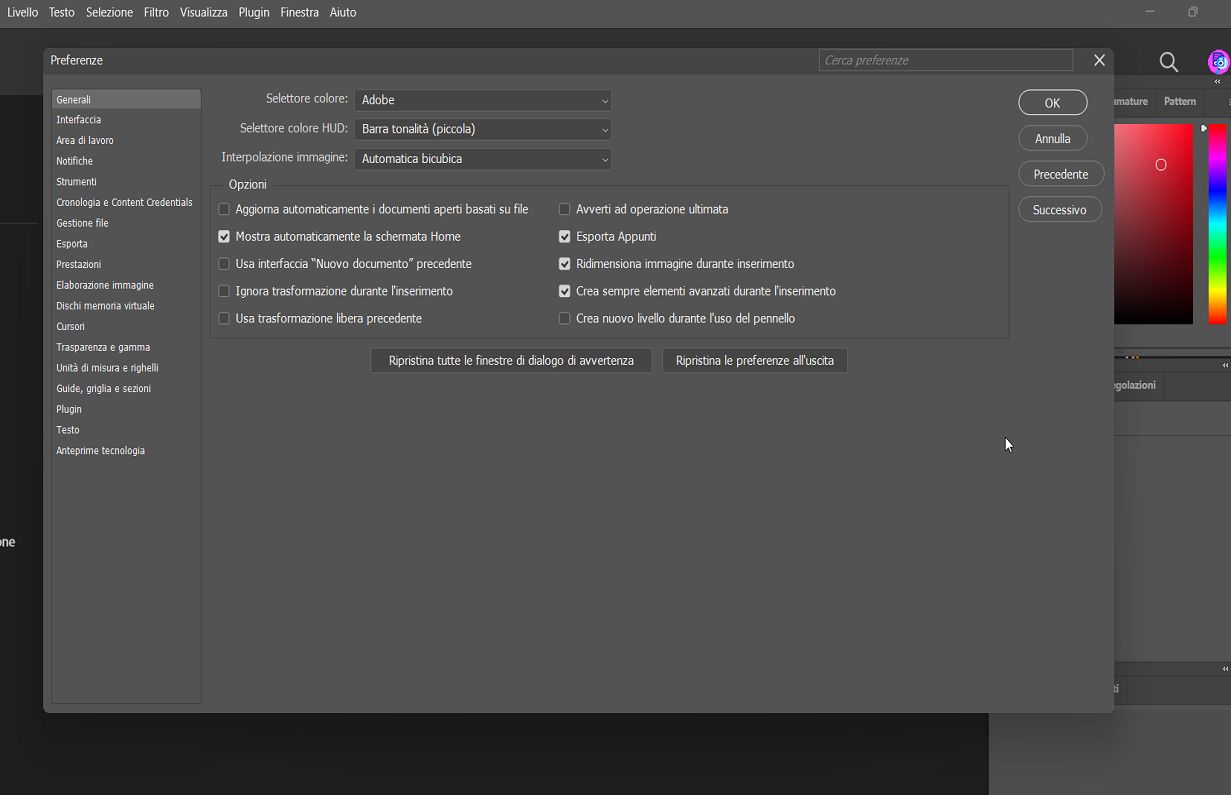Image resolution: width=1231 pixels, height=795 pixels.
Task: Click Ripristina le preferenze all'uscita
Action: click(x=755, y=360)
